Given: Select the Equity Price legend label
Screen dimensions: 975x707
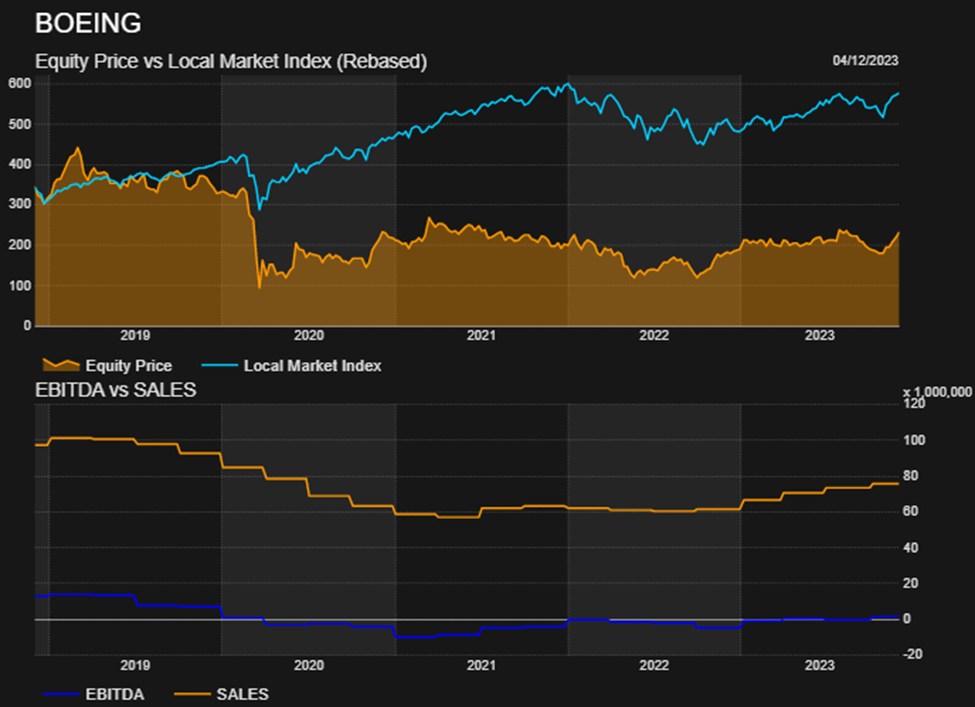Looking at the screenshot, I should pyautogui.click(x=129, y=366).
